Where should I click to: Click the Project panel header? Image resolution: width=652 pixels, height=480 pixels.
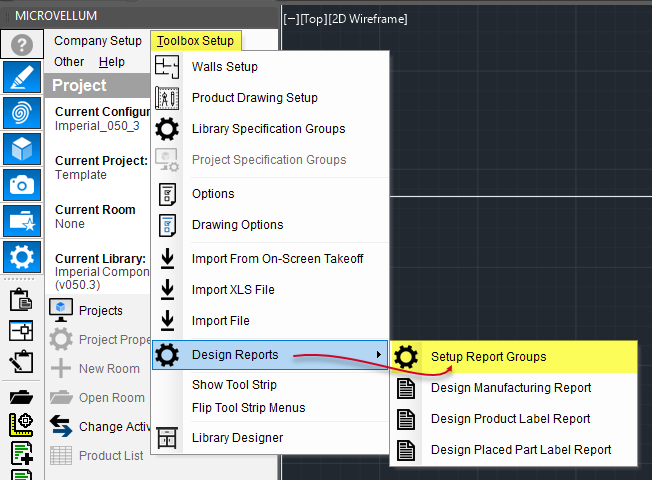point(98,85)
